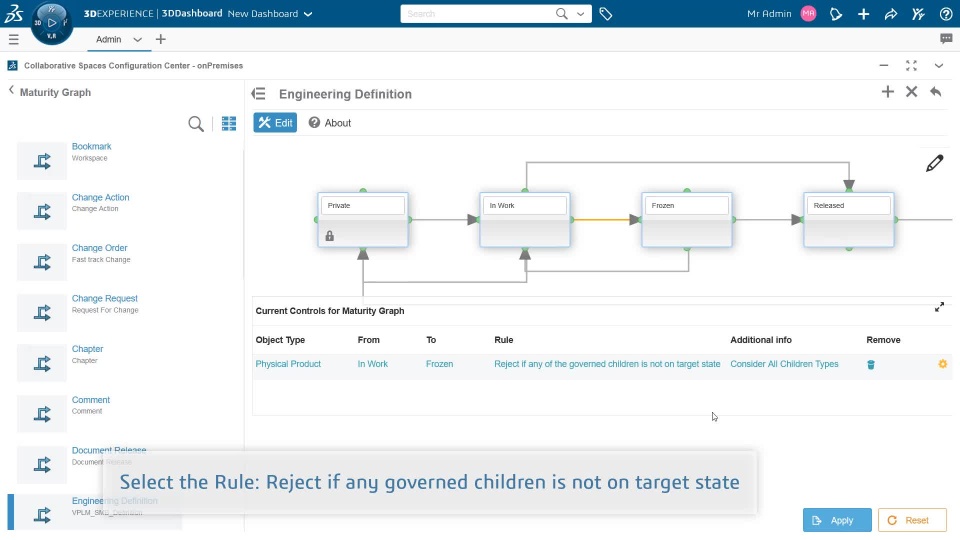Minimize the Configuration Center widget

(x=883, y=66)
